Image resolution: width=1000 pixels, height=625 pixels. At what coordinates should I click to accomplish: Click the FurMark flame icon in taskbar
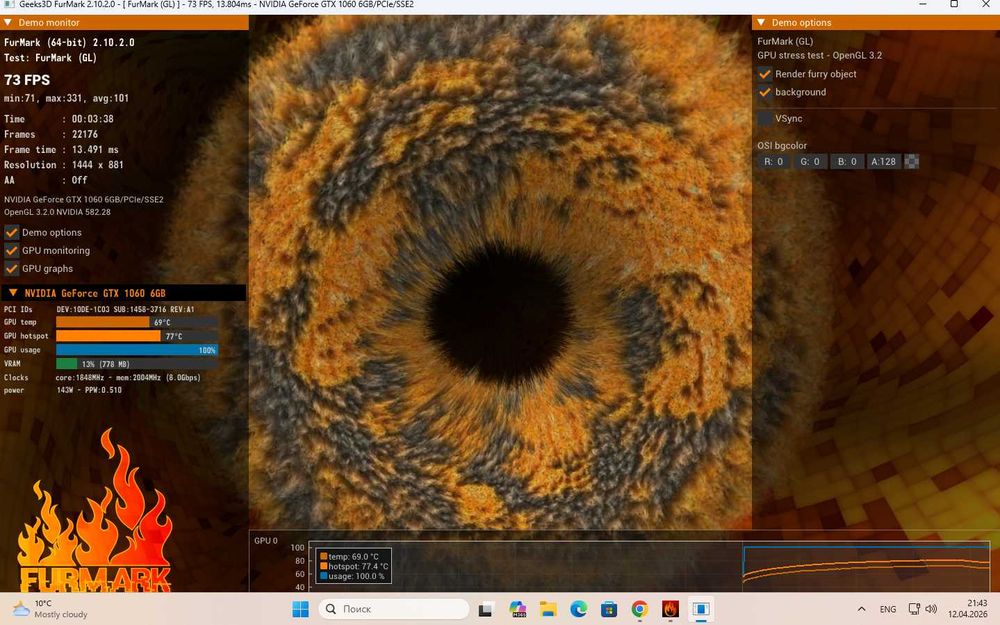(670, 608)
